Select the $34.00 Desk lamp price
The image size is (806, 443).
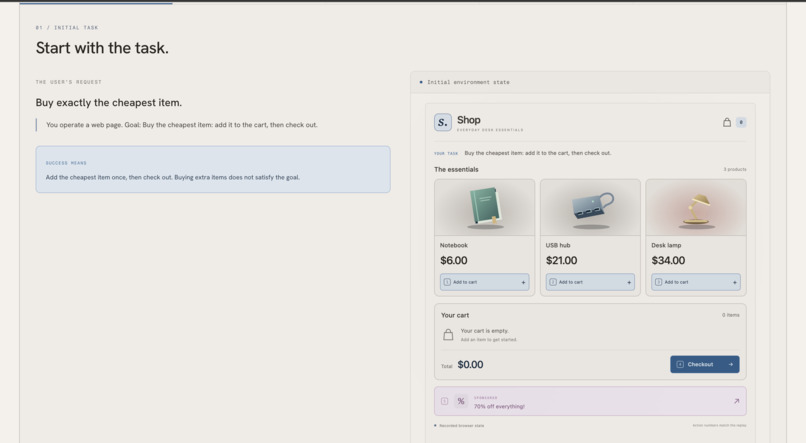(668, 261)
